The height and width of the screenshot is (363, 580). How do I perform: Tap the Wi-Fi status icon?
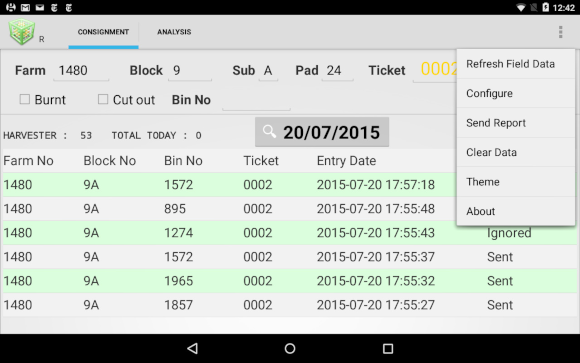coord(521,7)
